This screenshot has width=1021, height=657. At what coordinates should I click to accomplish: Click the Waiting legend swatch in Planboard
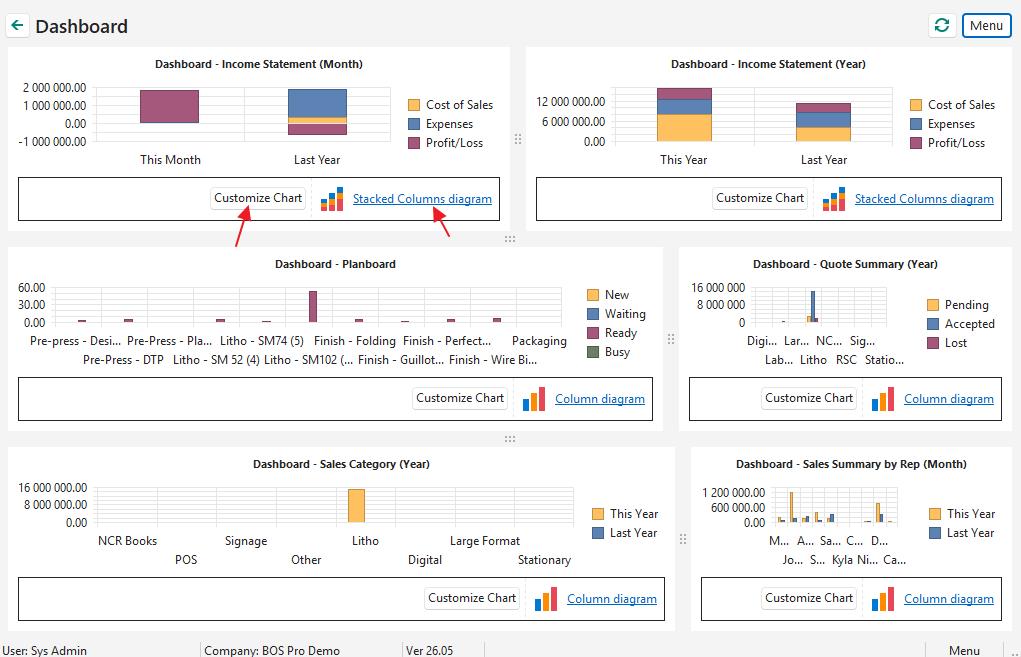[593, 314]
